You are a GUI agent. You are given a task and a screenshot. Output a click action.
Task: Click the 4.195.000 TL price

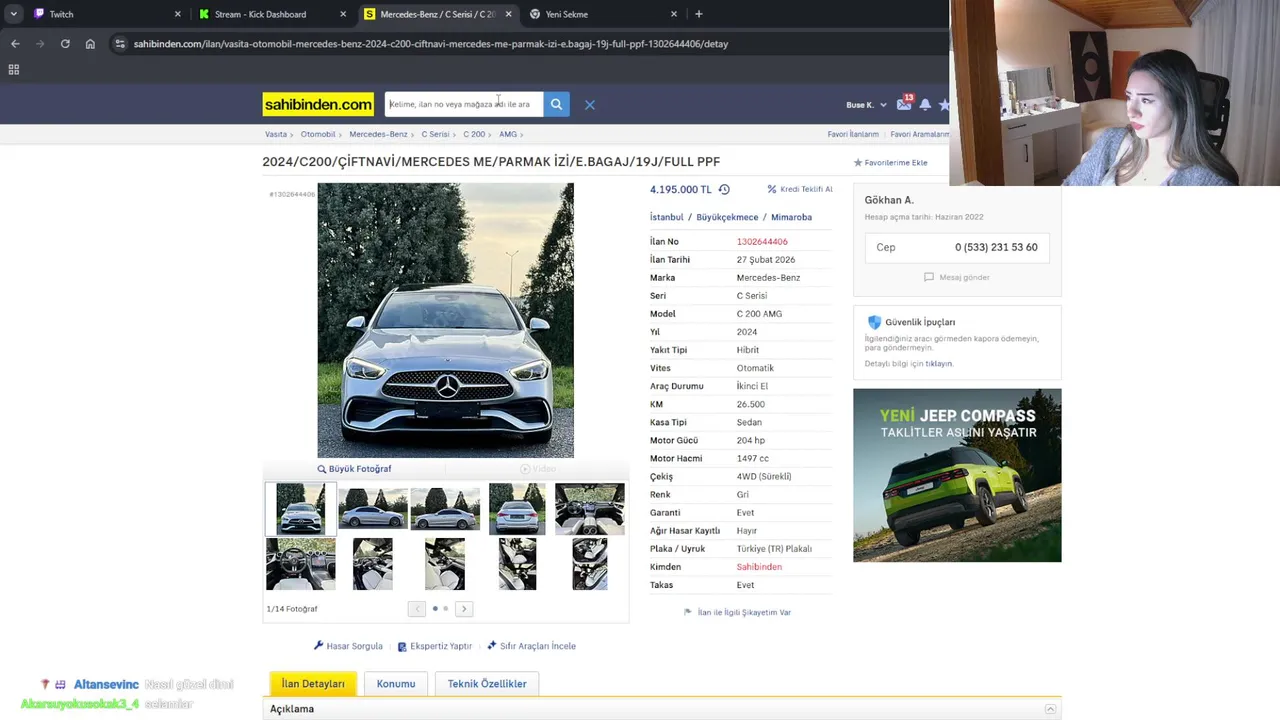coord(680,189)
